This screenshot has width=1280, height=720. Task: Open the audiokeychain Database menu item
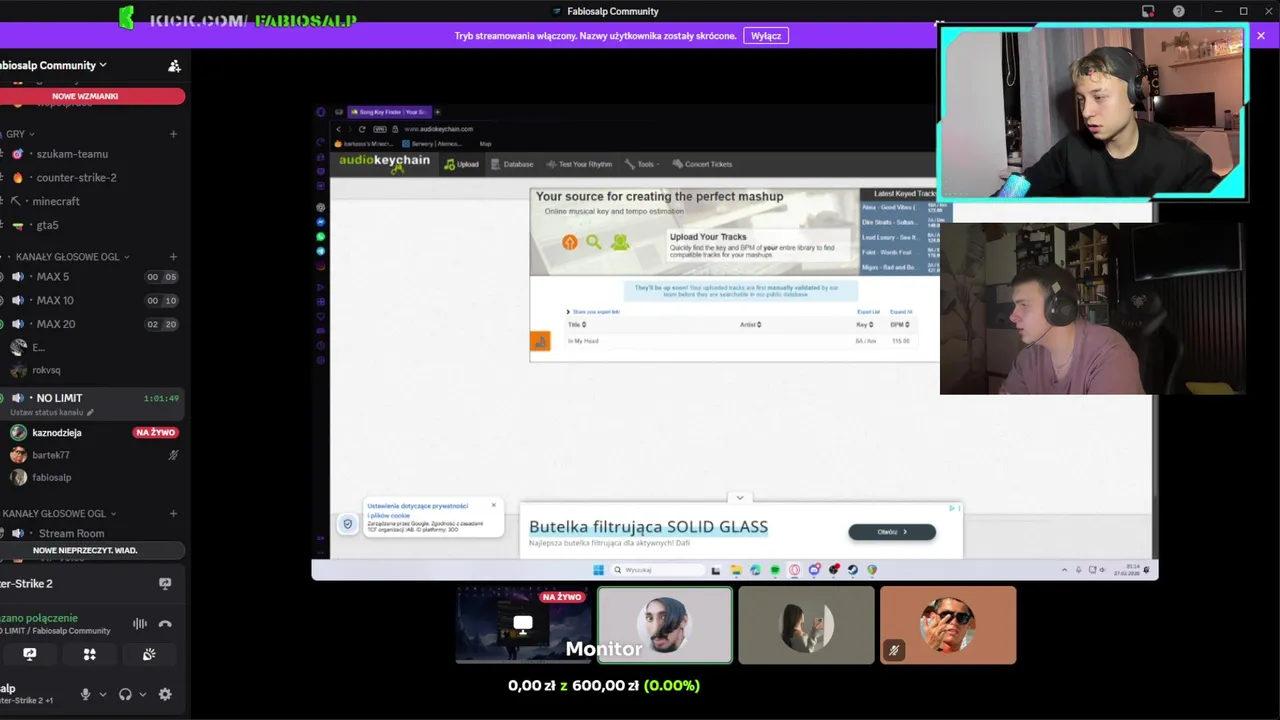tap(512, 164)
